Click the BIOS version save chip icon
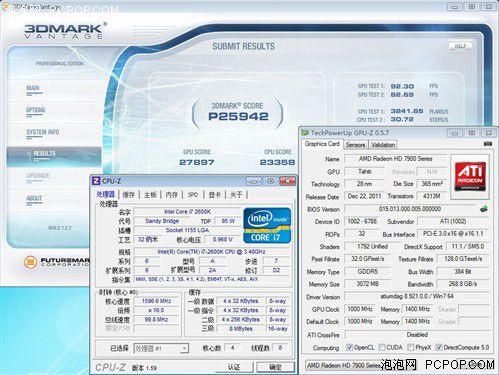The height and width of the screenshot is (375, 499). [x=484, y=209]
